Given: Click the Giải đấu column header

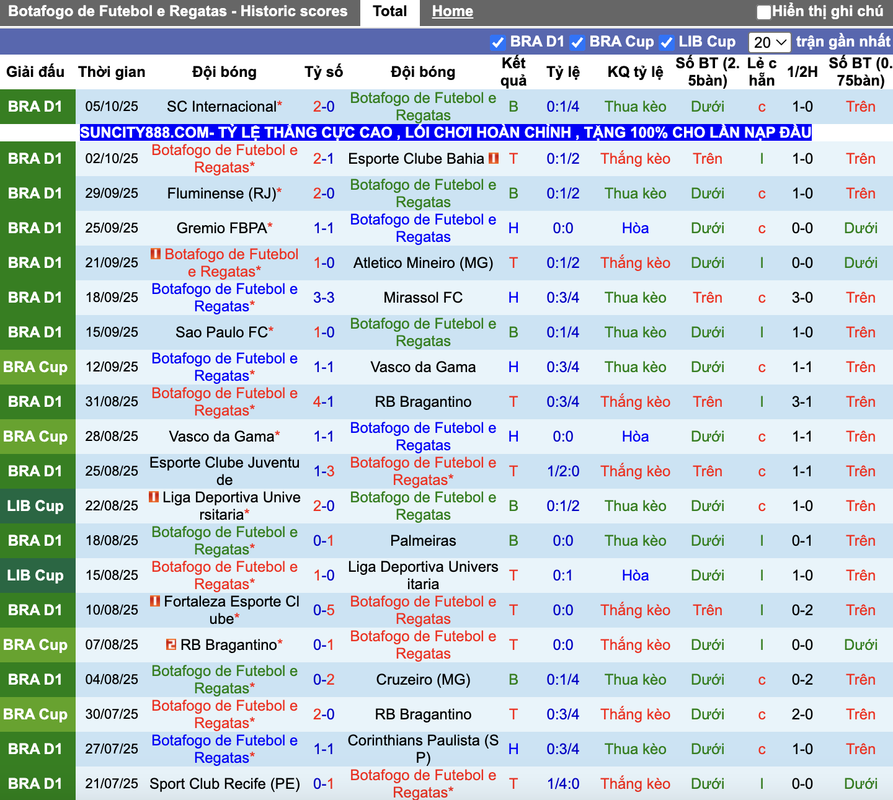Looking at the screenshot, I should [x=35, y=72].
